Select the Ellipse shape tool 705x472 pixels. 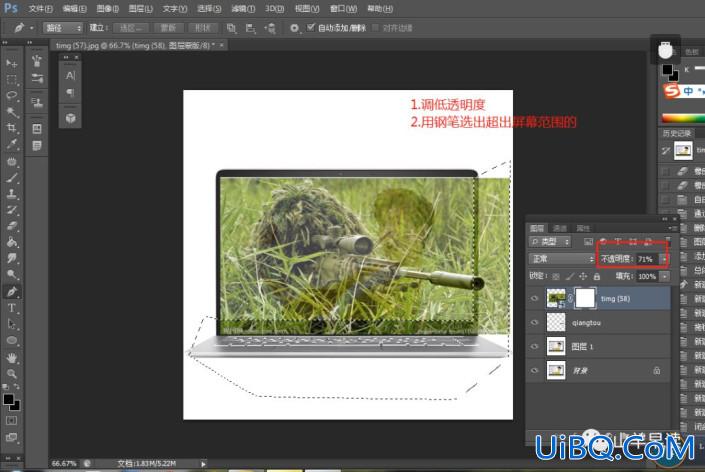12,340
